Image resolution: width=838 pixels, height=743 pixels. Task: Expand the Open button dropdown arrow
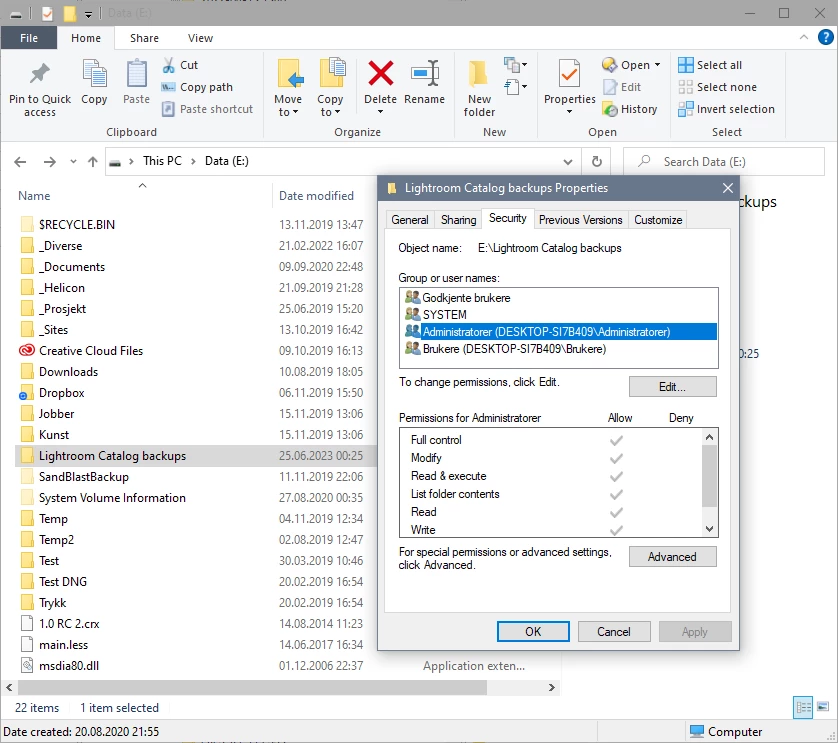[657, 65]
